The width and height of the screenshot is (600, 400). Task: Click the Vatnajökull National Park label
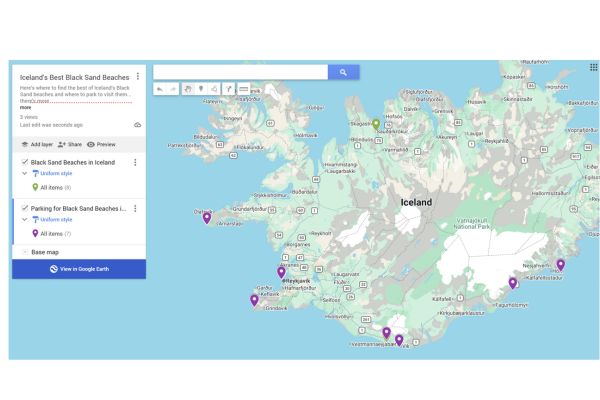tap(471, 224)
